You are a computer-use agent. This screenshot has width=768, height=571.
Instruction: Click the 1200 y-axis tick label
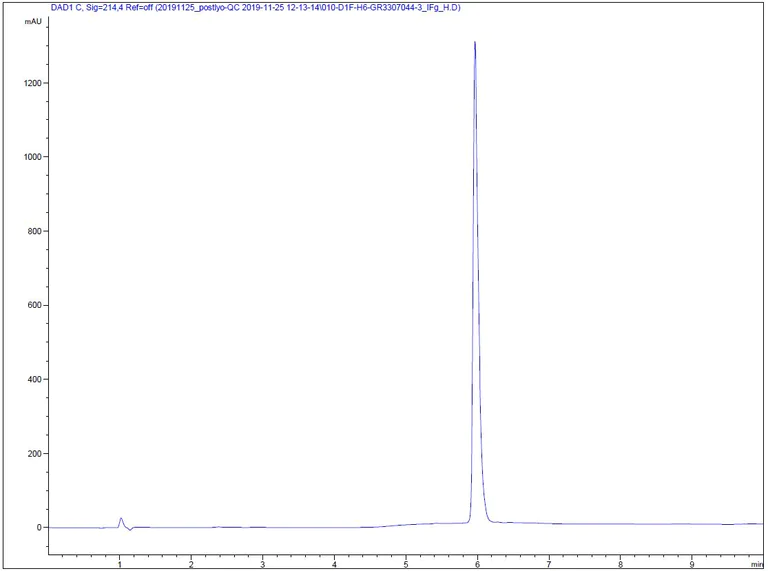click(x=33, y=83)
